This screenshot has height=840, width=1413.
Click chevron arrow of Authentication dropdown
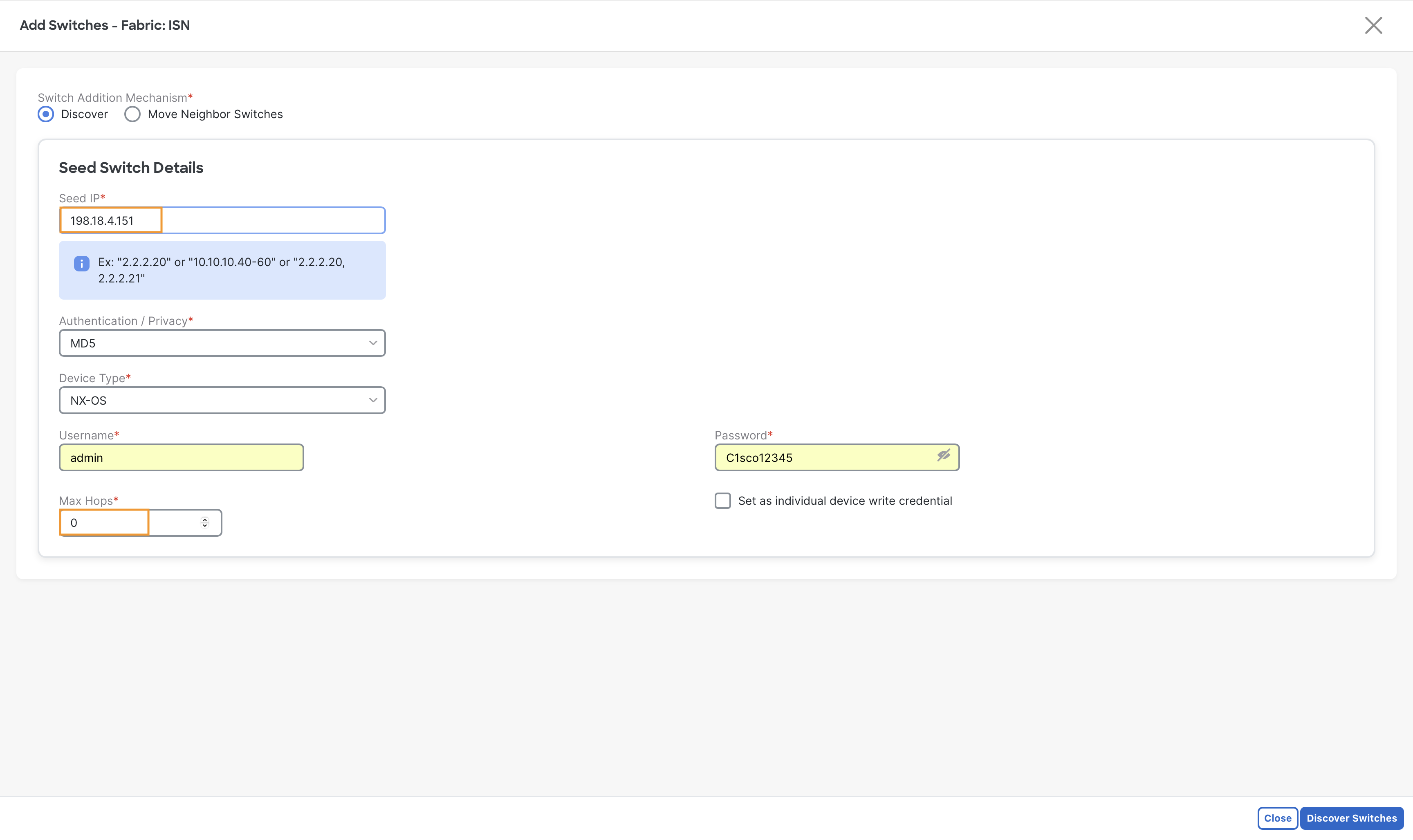click(373, 343)
